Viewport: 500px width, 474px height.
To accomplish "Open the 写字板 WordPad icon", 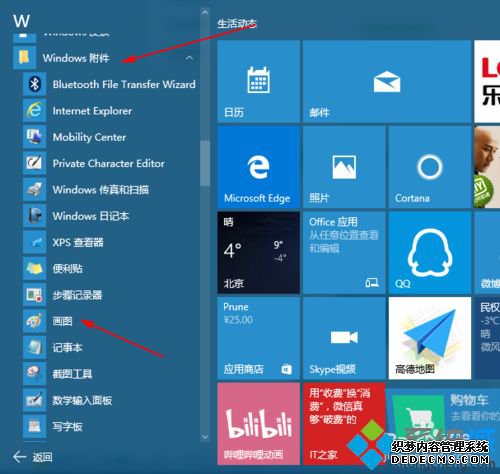I will (x=34, y=426).
